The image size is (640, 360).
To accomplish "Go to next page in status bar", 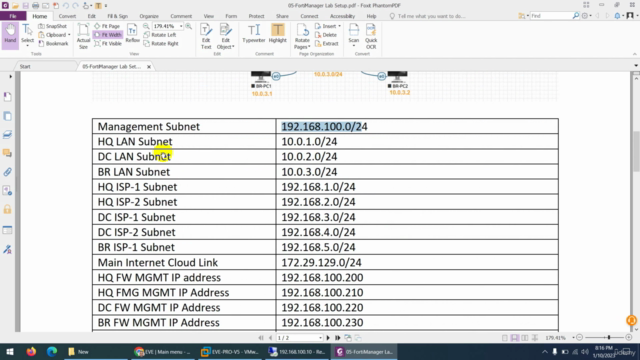I will (328, 338).
